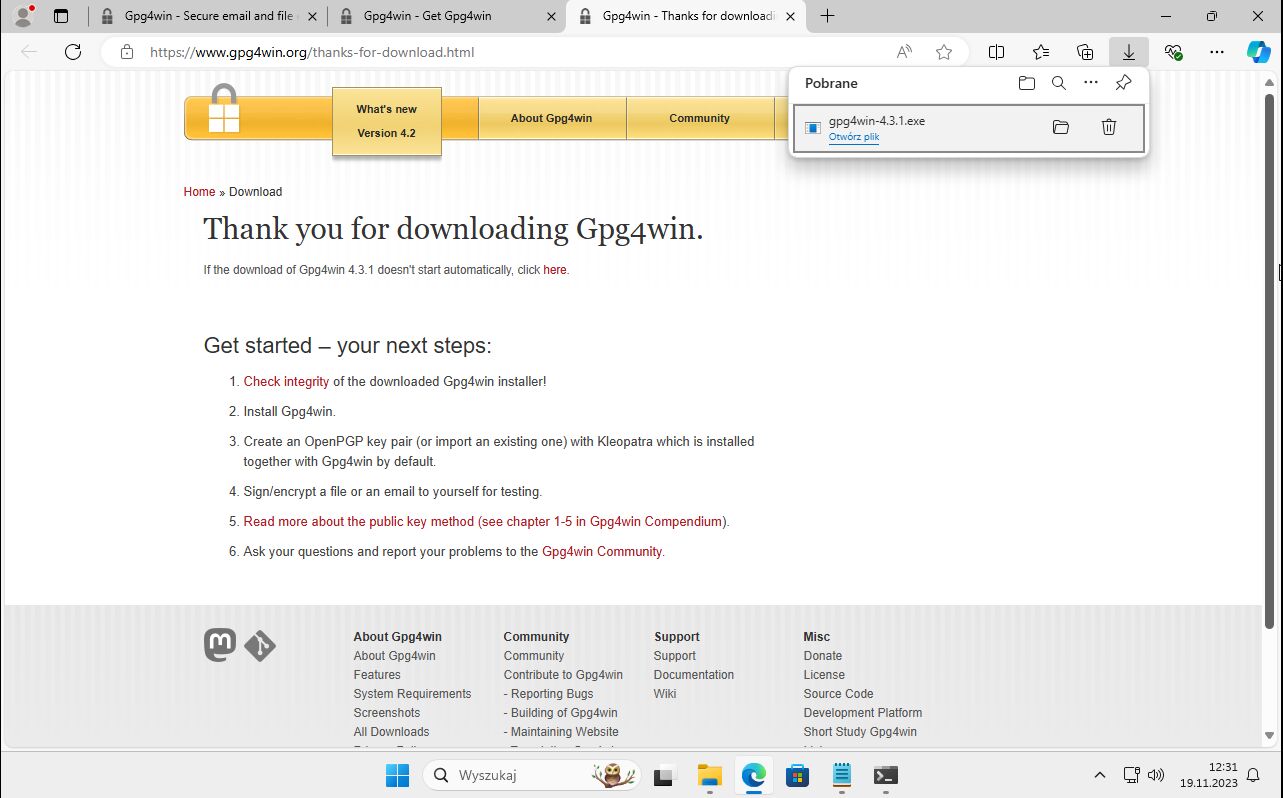
Task: Click the Mastodon icon in footer
Action: pos(220,645)
